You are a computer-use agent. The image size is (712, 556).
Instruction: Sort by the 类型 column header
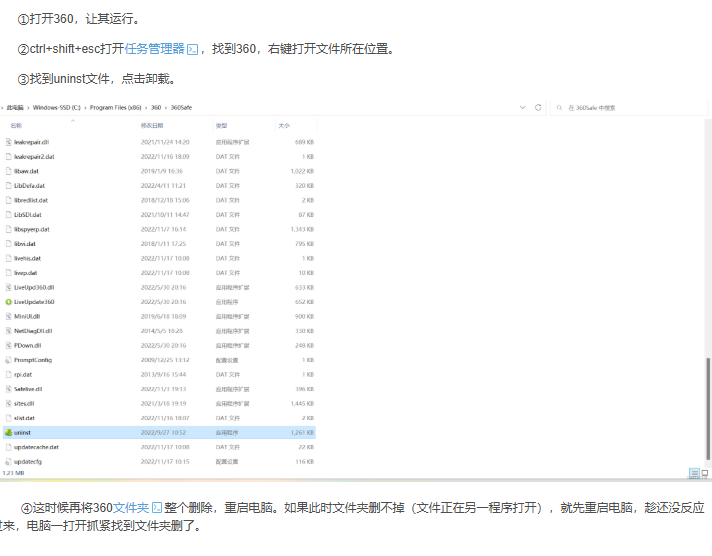click(x=222, y=125)
